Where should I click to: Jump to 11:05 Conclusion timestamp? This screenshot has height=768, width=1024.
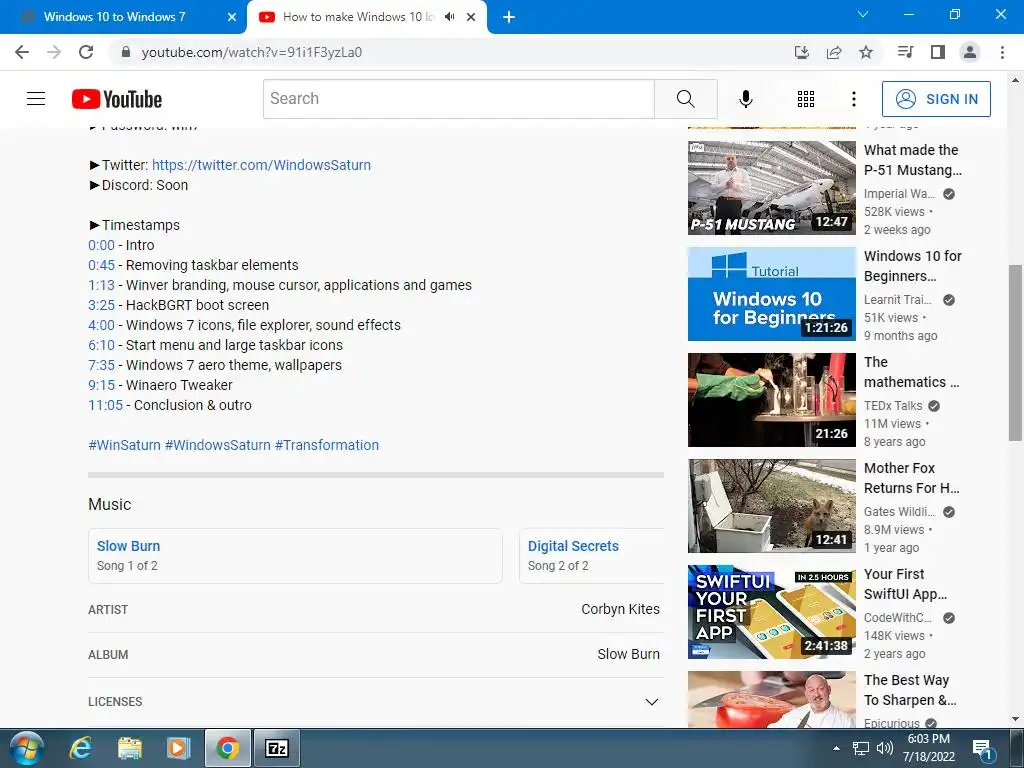point(105,406)
